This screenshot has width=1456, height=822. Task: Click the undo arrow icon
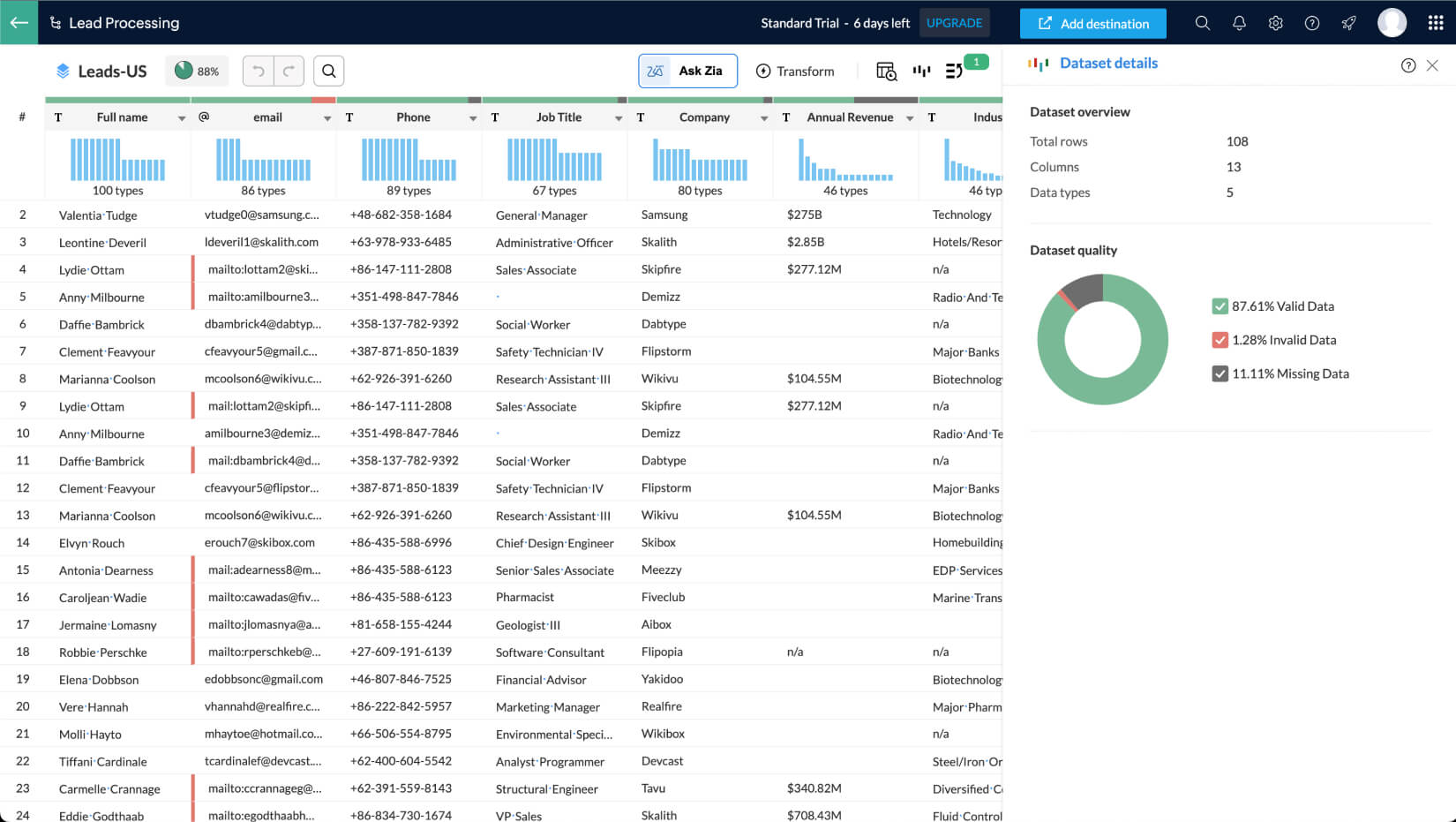coord(259,71)
